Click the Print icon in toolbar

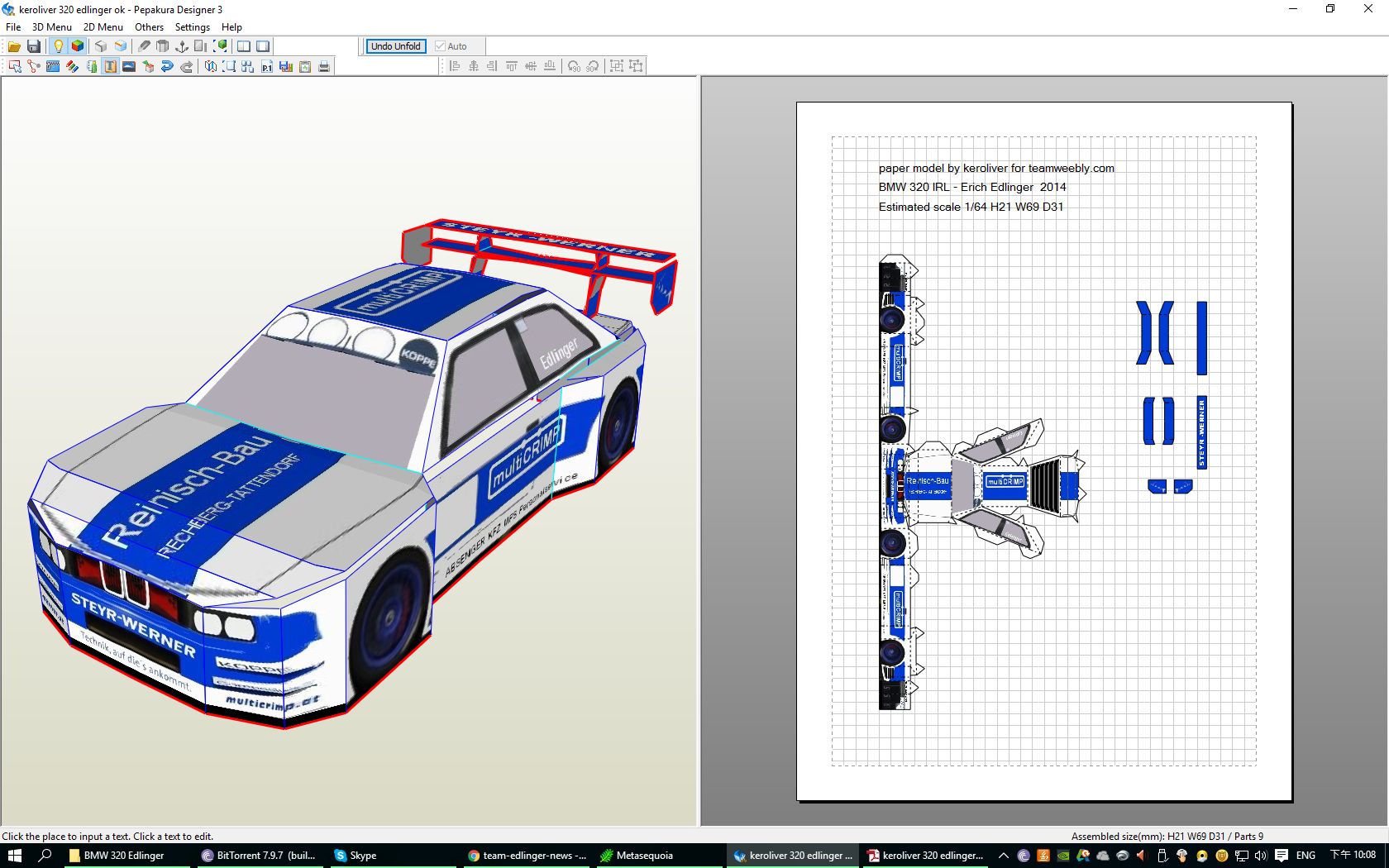[x=324, y=67]
